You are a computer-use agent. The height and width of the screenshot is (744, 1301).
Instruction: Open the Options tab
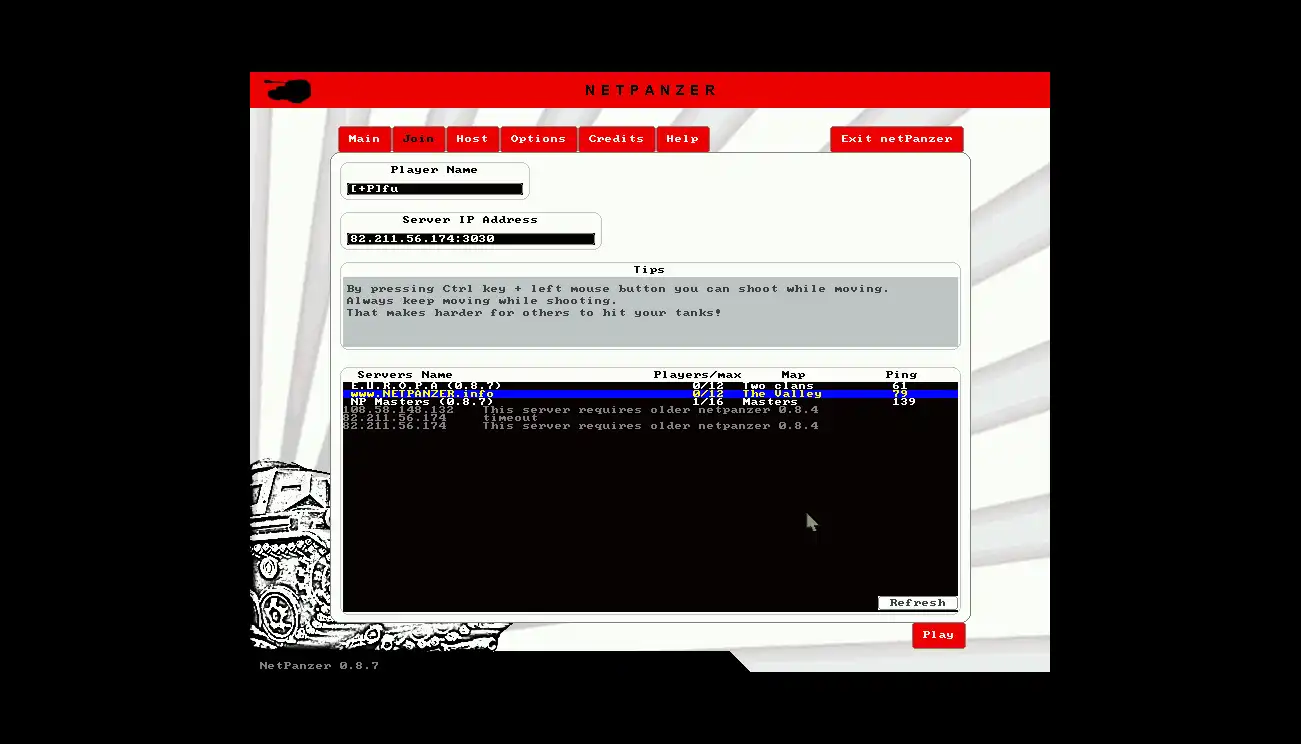point(538,139)
